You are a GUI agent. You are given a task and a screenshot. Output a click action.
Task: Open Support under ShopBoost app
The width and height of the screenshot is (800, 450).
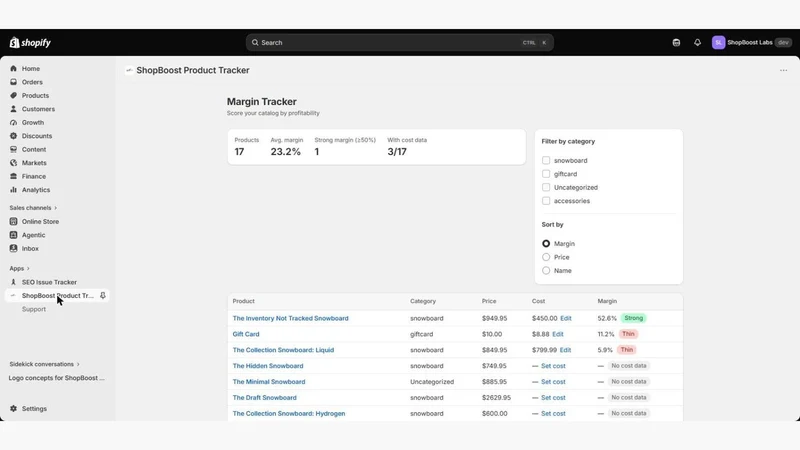34,309
